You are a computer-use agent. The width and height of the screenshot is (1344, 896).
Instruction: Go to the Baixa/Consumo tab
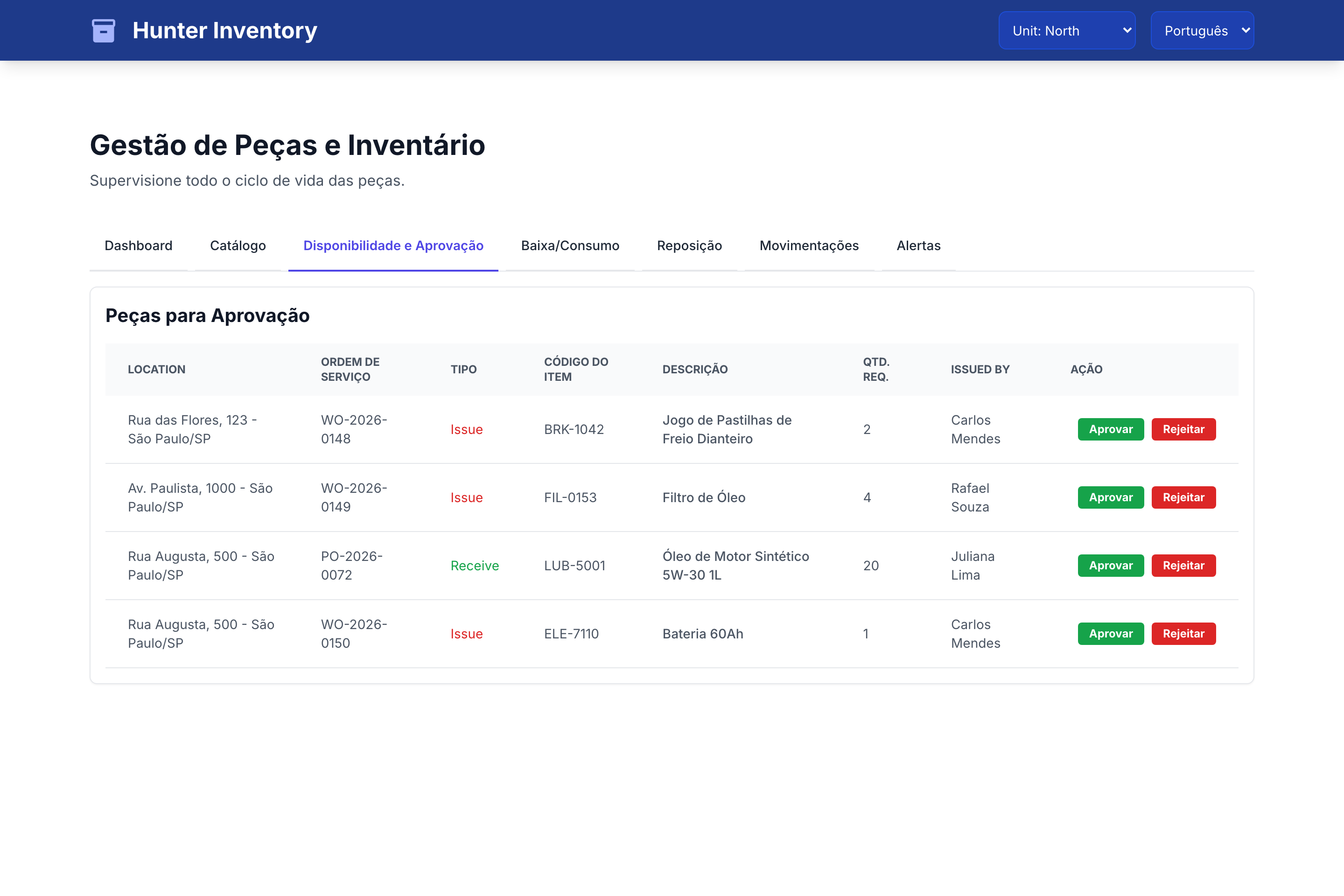[570, 246]
